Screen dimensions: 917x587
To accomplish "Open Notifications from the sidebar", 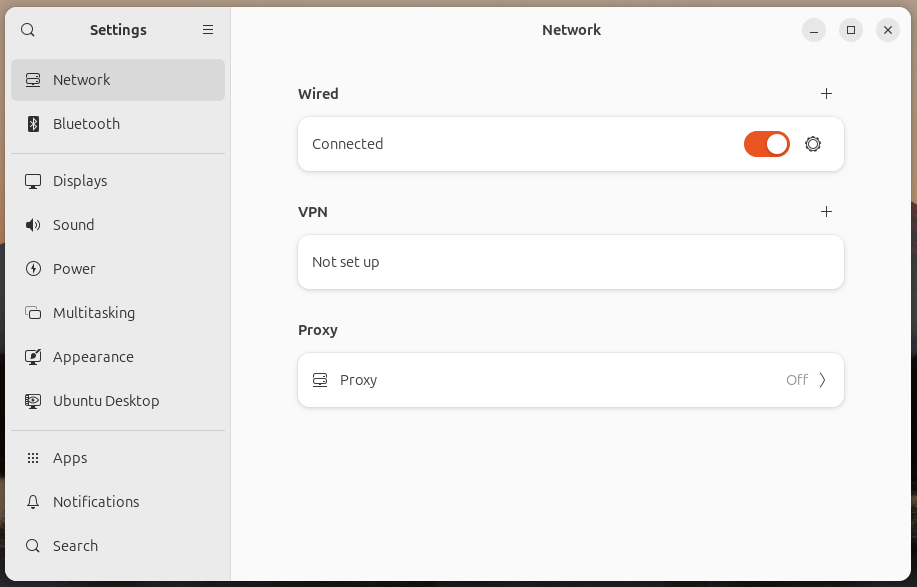I will [95, 502].
